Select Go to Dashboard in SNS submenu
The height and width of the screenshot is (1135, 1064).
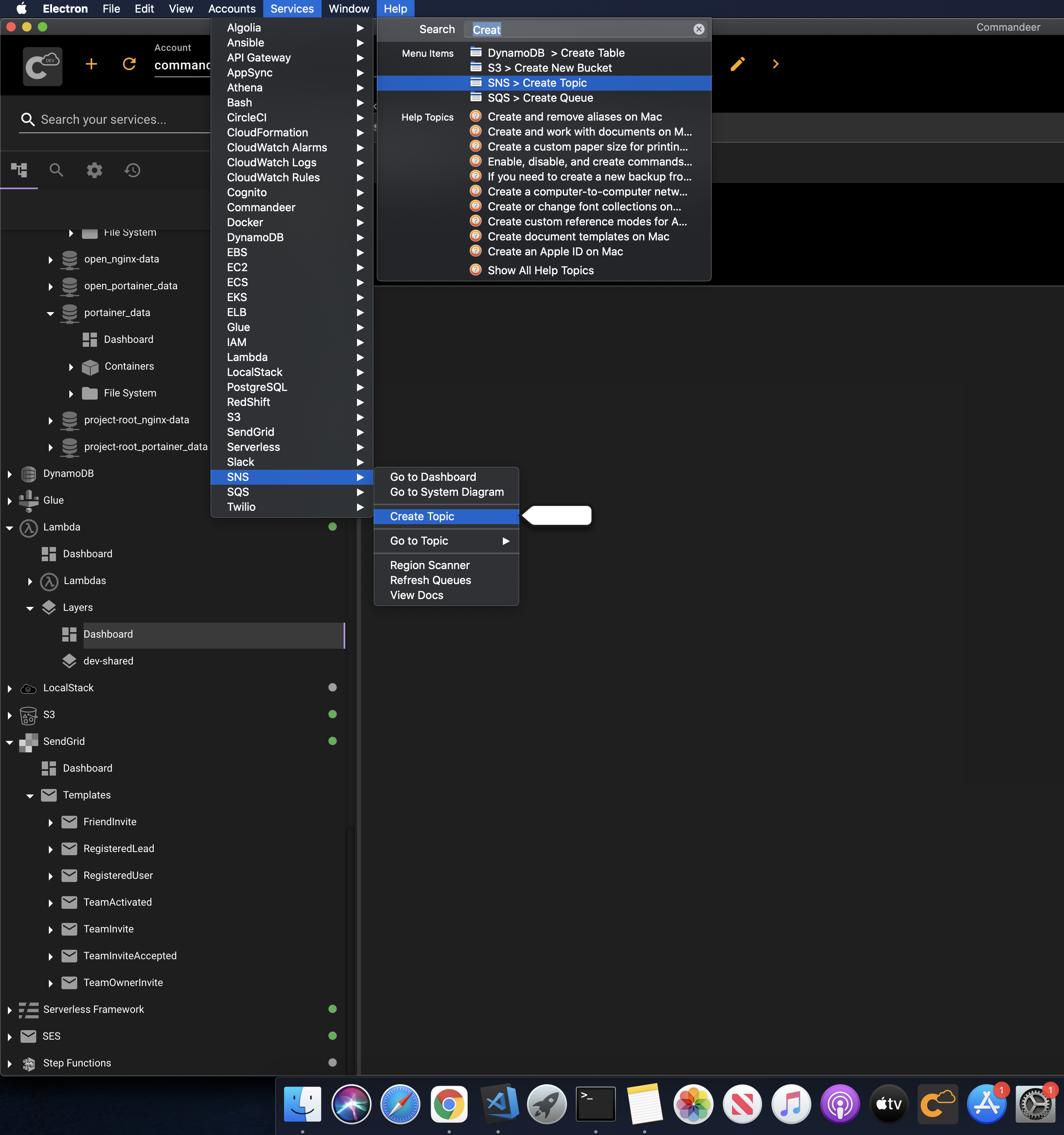point(446,477)
